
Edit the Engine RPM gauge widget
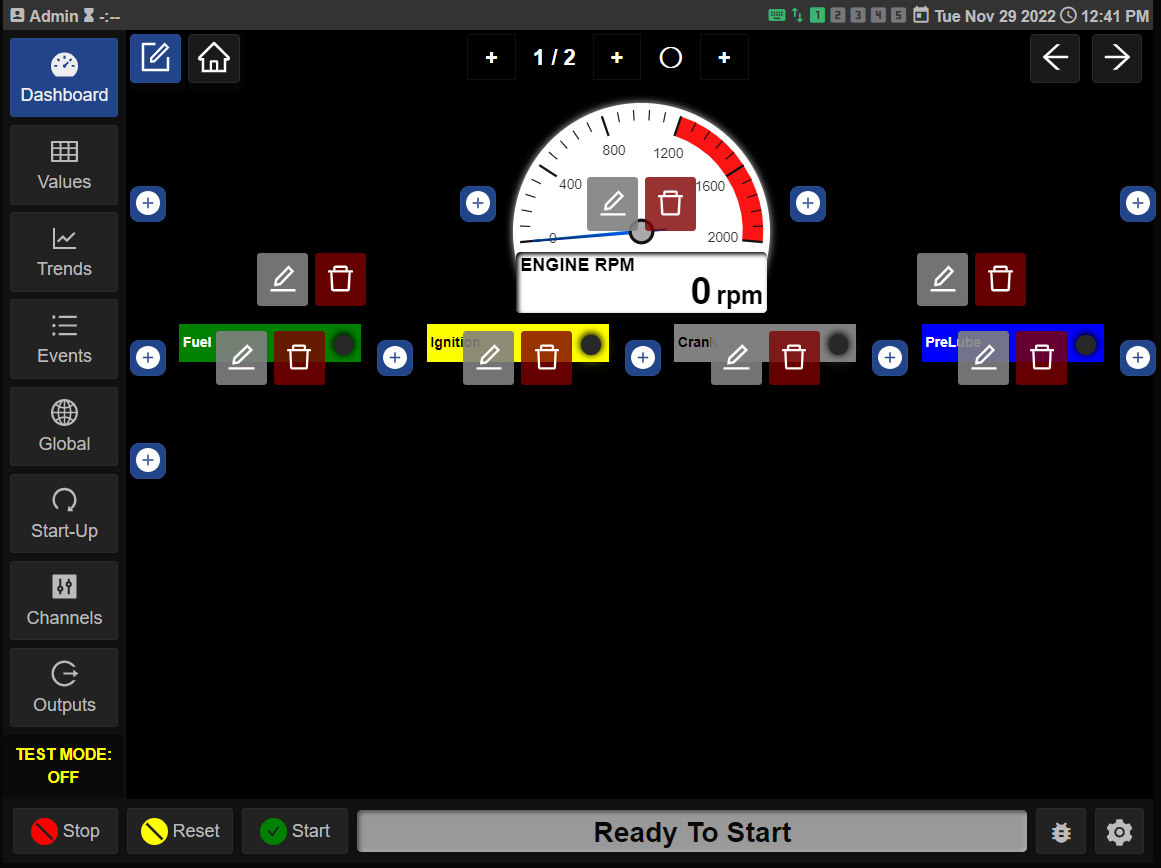[x=612, y=203]
